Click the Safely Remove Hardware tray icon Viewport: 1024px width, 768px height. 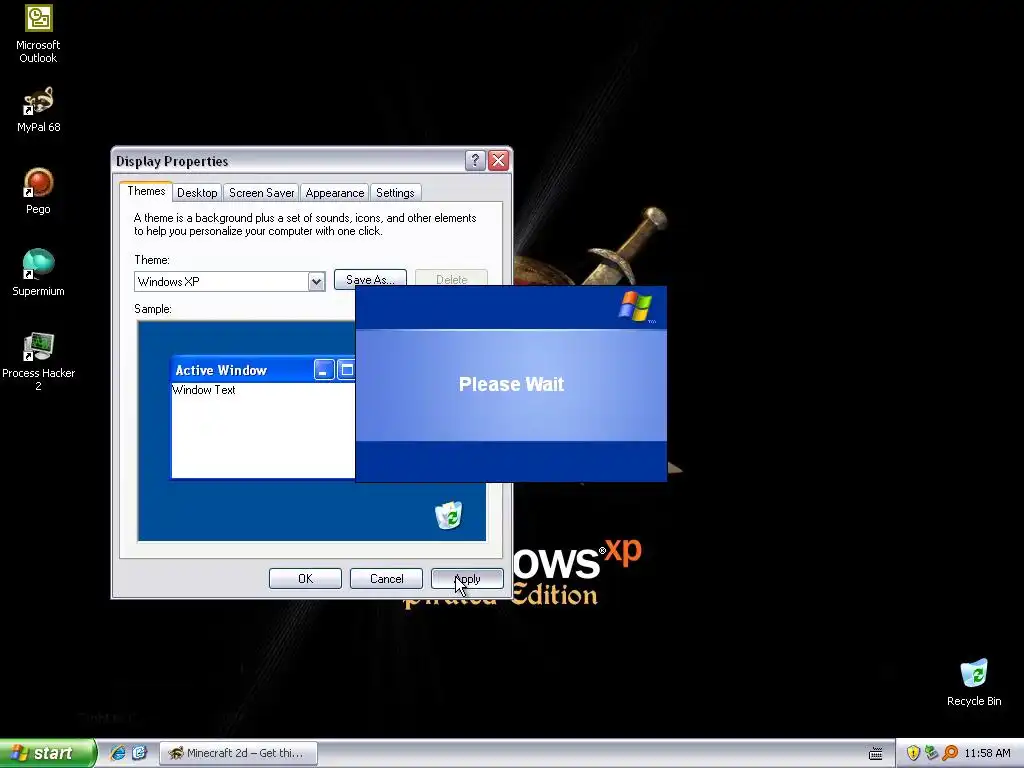click(x=931, y=753)
